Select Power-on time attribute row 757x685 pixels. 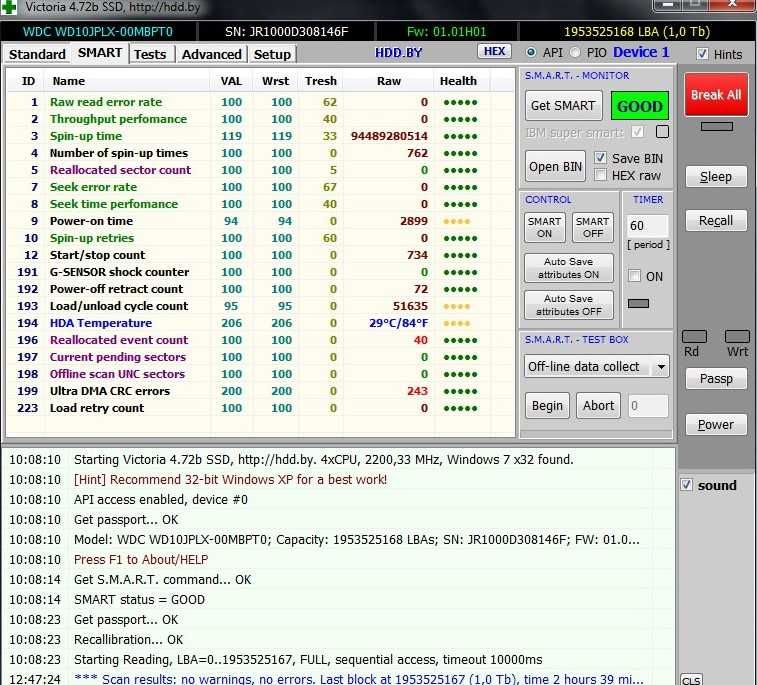pos(261,221)
